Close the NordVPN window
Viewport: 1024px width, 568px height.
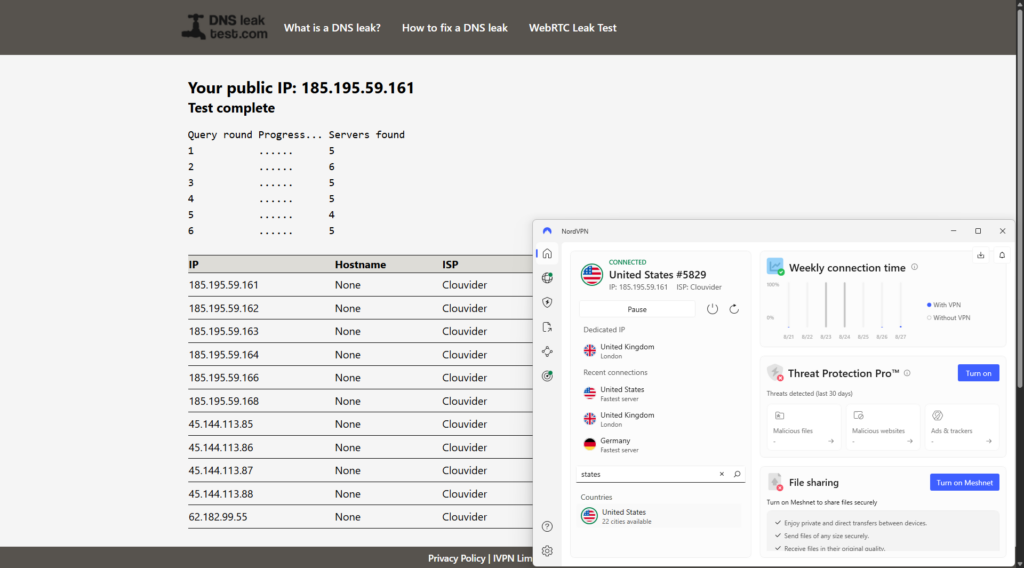(1002, 231)
